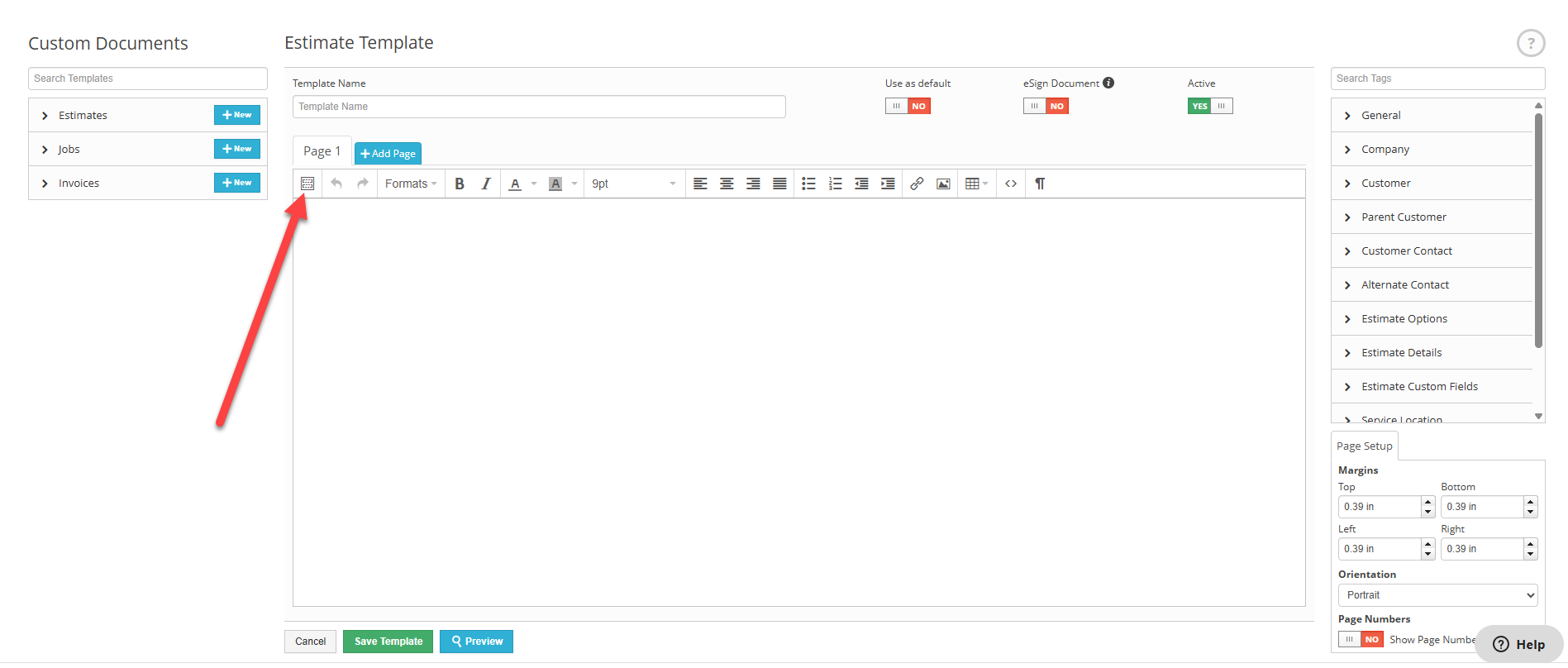Screen dimensions: 1568x668
Task: Click the Search Templates field
Action: tap(148, 79)
